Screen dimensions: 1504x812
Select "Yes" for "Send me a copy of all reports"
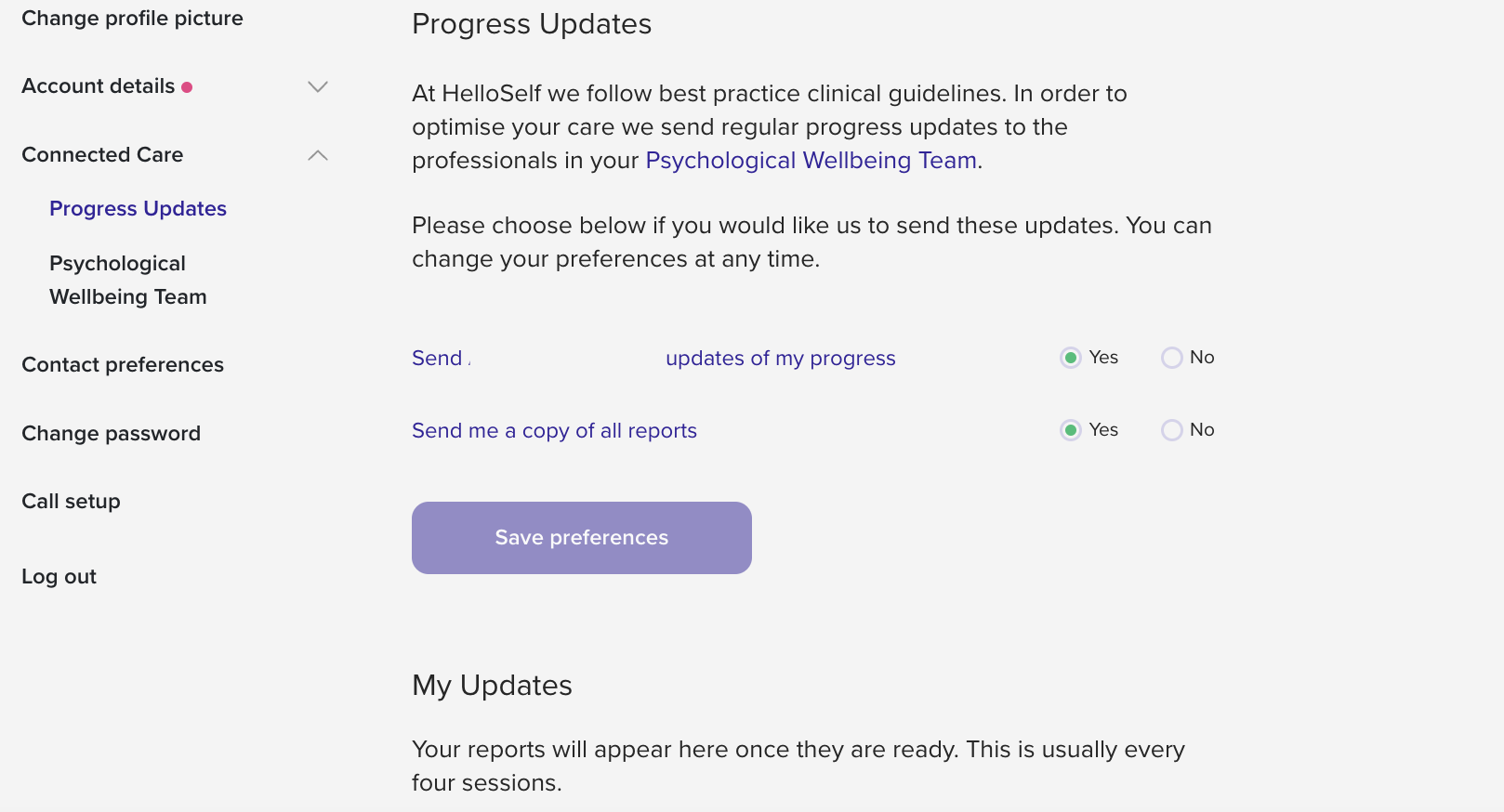(x=1070, y=430)
